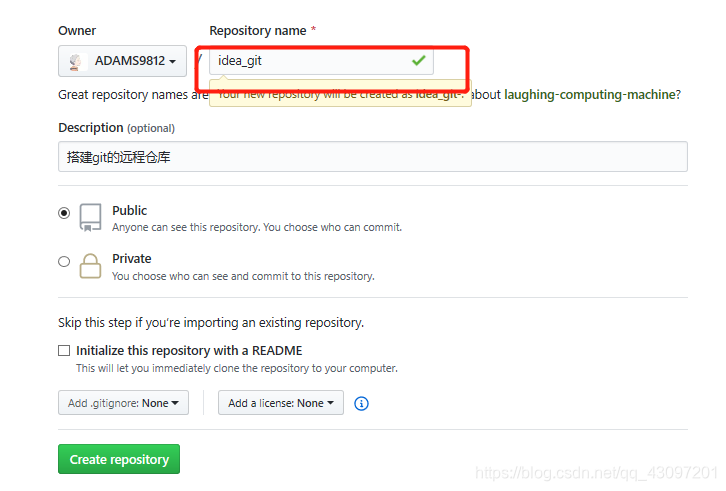This screenshot has width=726, height=491.
Task: Click the Create repository button
Action: (119, 459)
